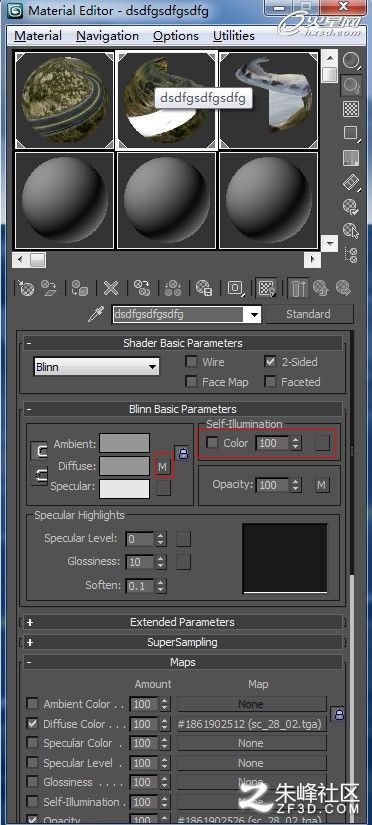Toggle Self-Illumination Color checkbox
Viewport: 372px width, 825px height.
tap(212, 443)
